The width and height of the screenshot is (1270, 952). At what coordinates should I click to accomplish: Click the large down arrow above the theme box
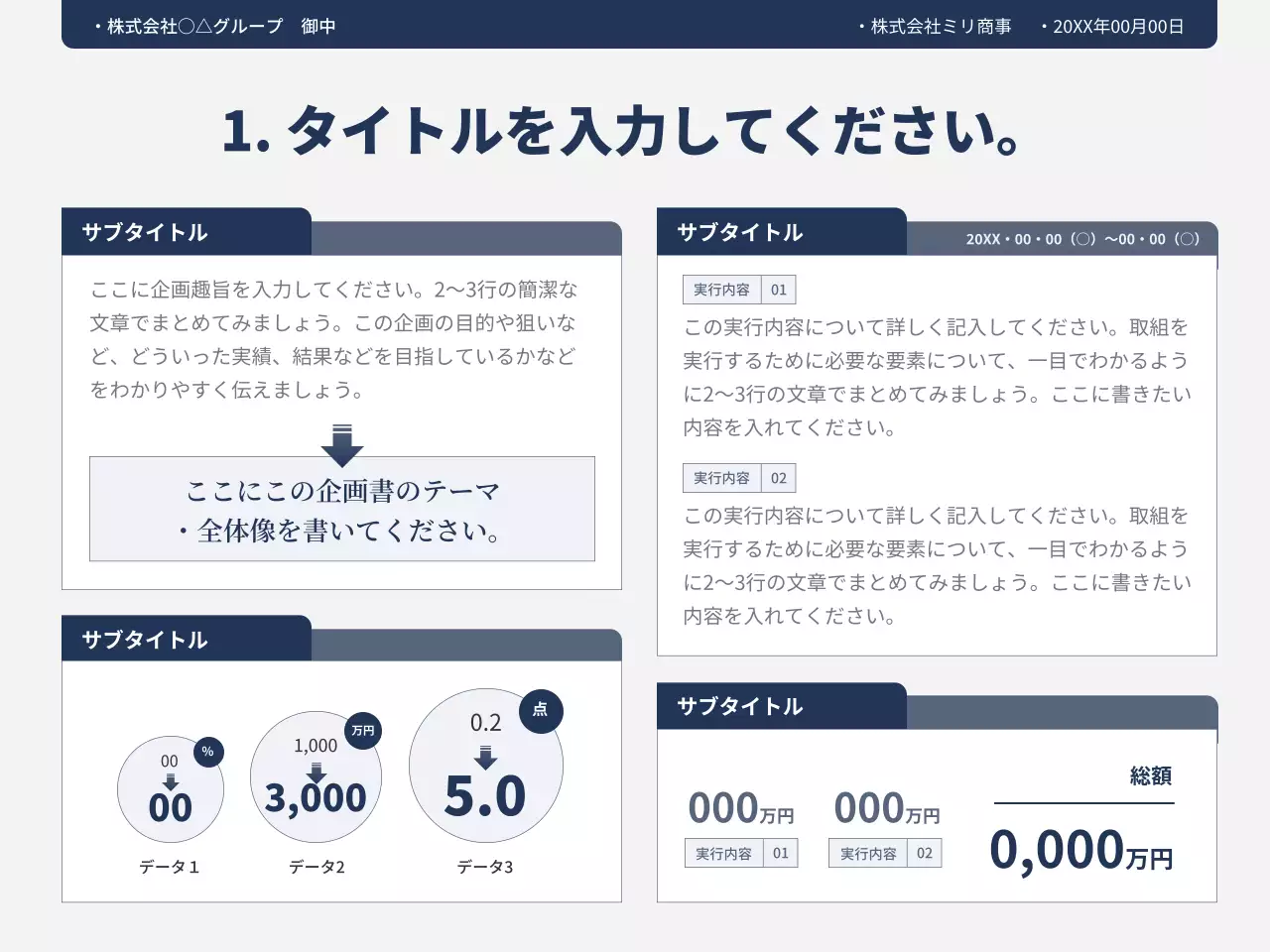[342, 445]
